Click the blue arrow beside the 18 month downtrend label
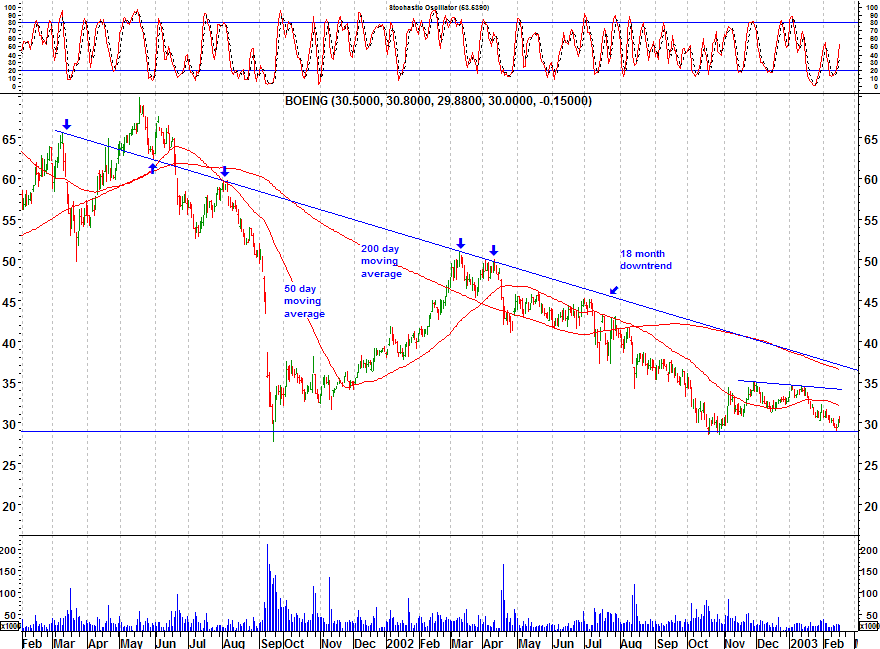 click(x=614, y=290)
